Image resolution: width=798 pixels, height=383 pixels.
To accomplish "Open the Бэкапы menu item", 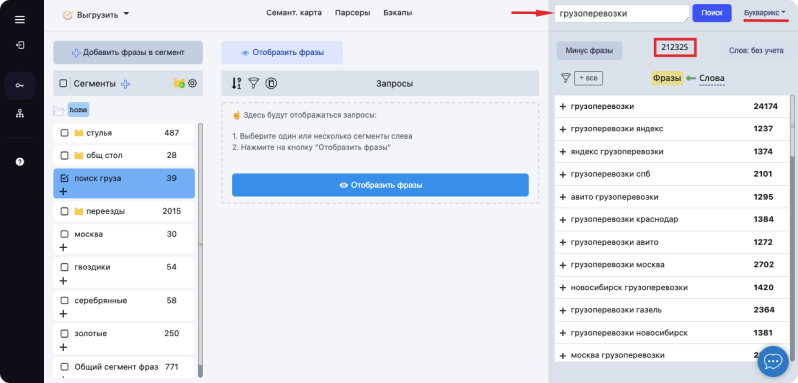I will (397, 13).
